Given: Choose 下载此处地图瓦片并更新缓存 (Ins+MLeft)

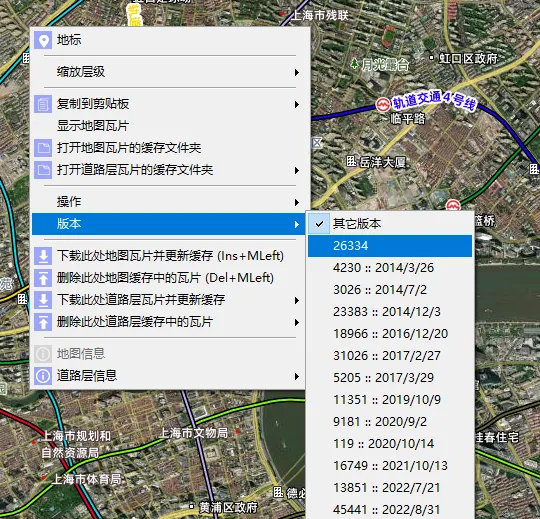Looking at the screenshot, I should [168, 256].
